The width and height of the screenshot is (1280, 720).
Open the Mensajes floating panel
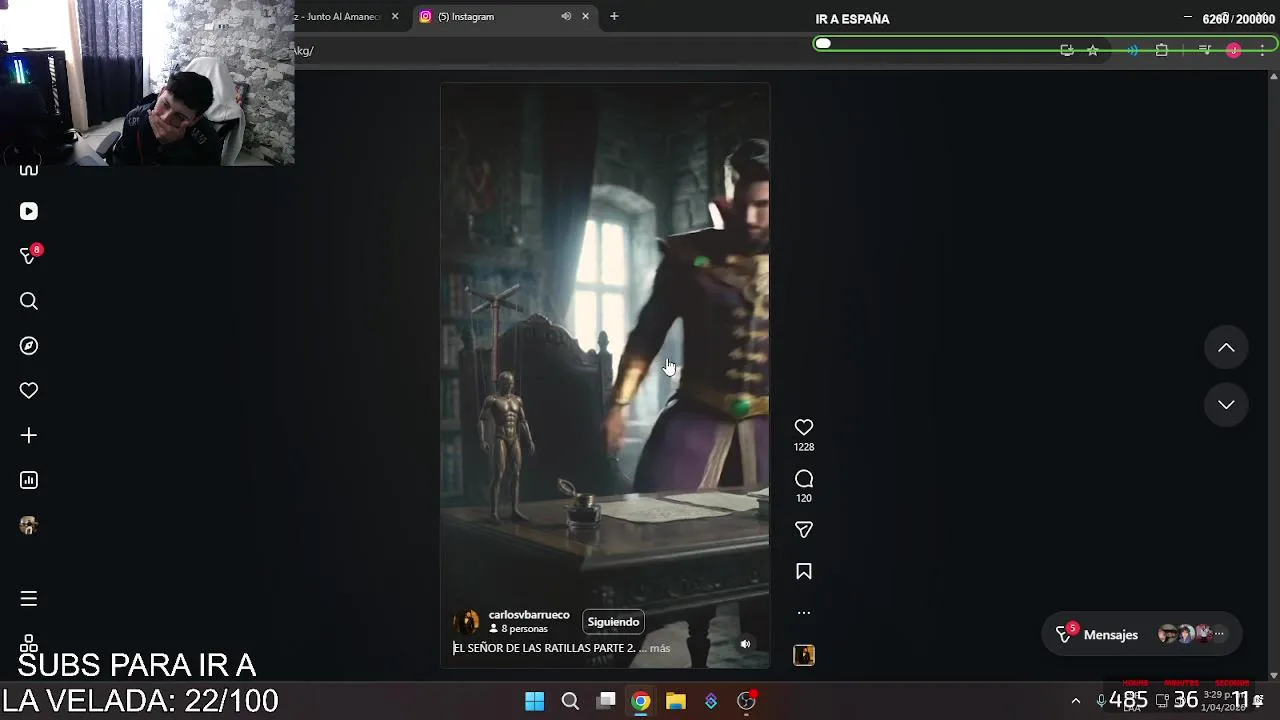point(1142,634)
